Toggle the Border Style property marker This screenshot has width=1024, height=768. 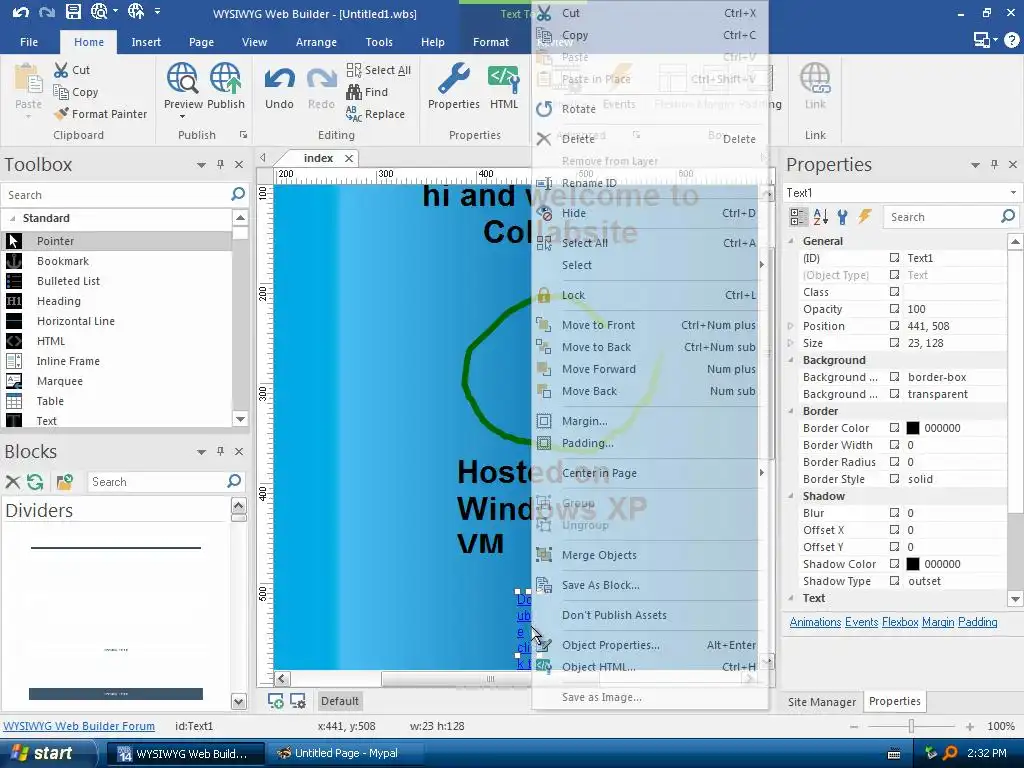894,479
